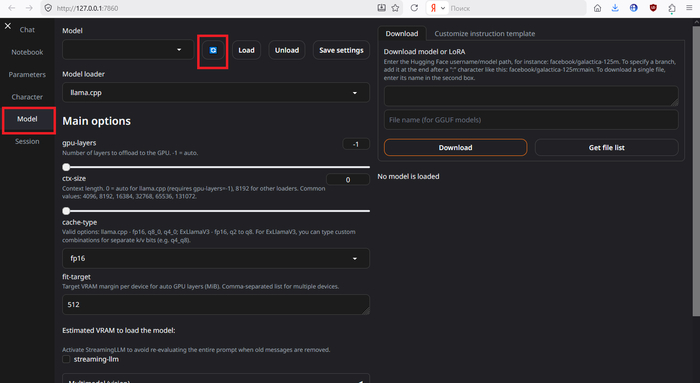This screenshot has height=383, width=700.
Task: Open the browser home page icon
Action: pyautogui.click(x=597, y=8)
